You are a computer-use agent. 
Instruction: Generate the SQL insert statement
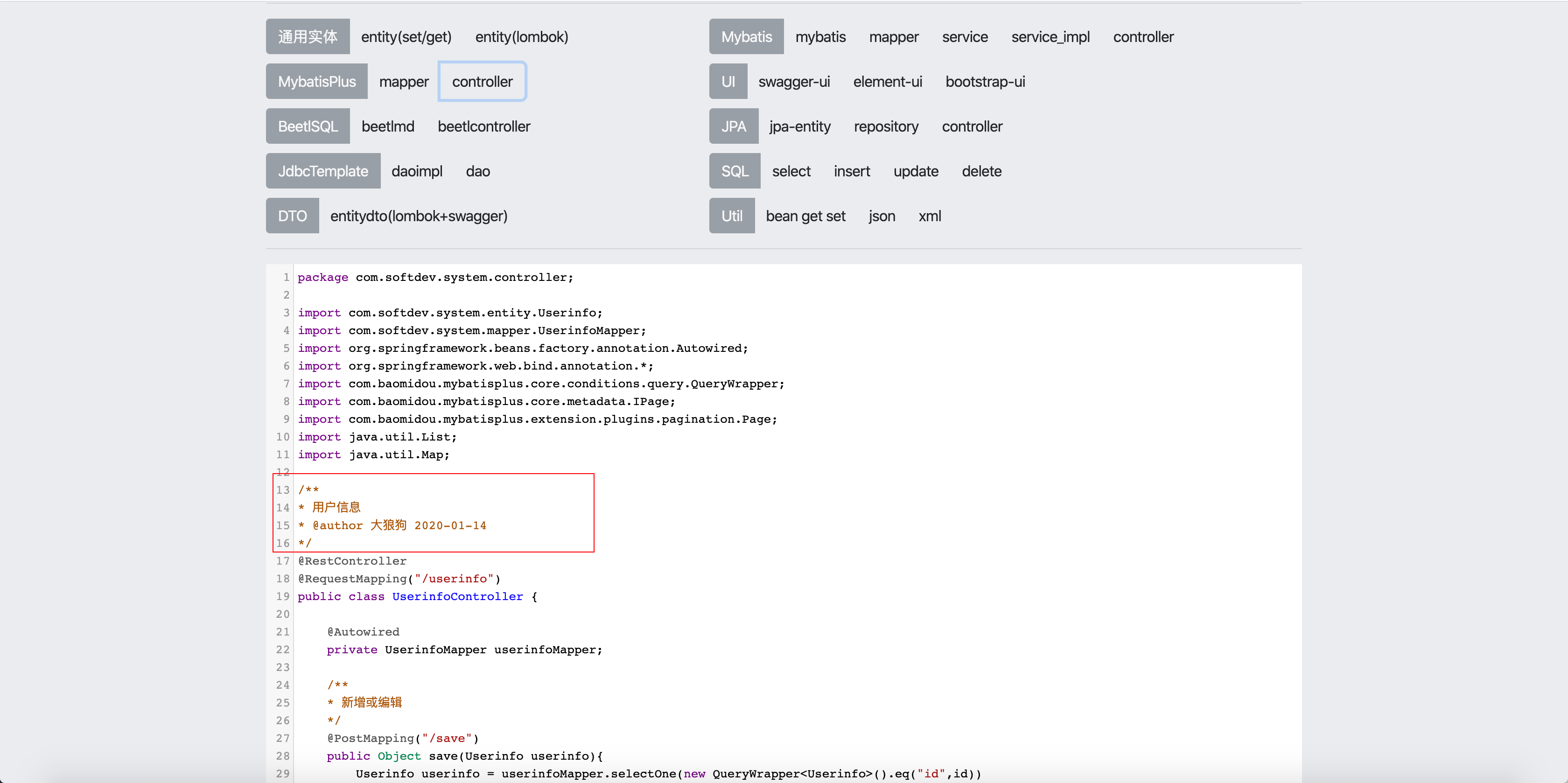[852, 172]
